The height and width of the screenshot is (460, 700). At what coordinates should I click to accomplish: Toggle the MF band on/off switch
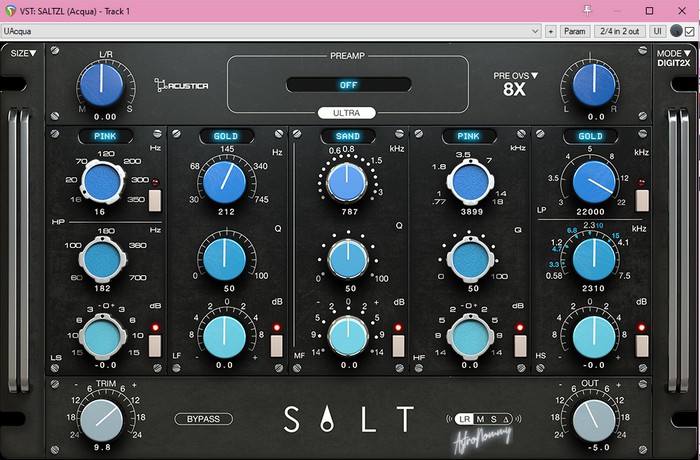[x=398, y=345]
